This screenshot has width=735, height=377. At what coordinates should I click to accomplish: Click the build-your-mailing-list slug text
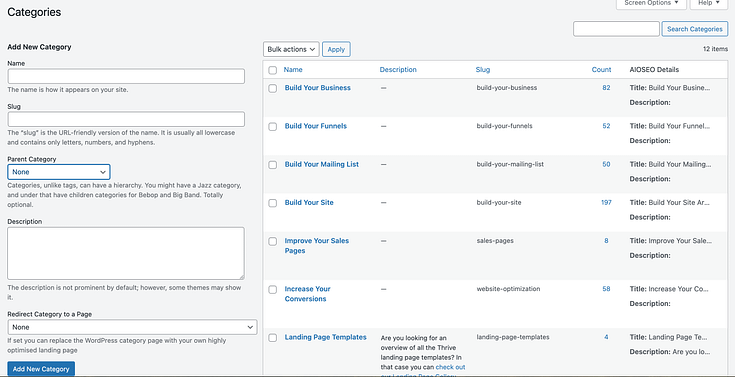[510, 165]
